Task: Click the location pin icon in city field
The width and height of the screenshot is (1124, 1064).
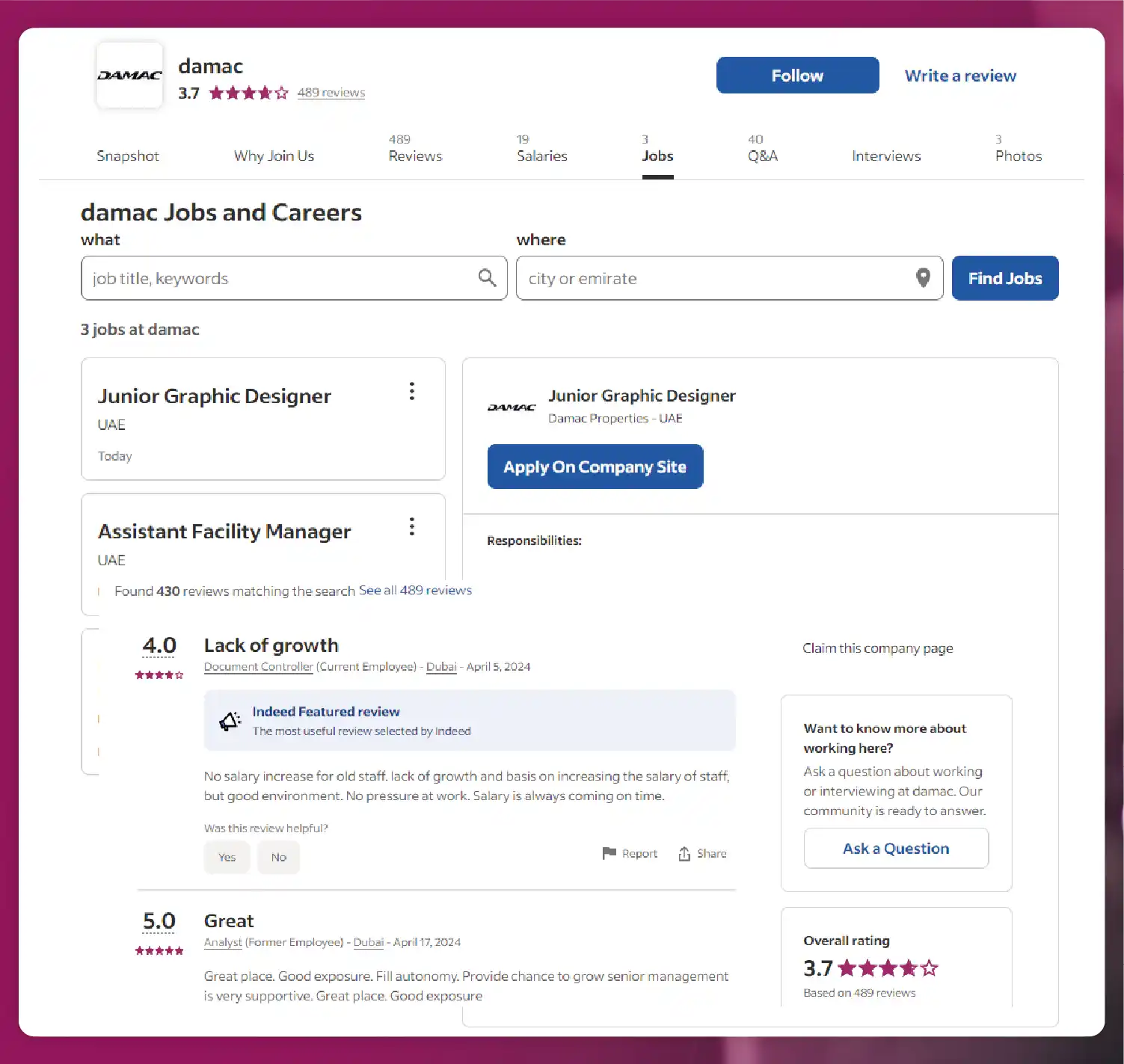Action: (x=923, y=278)
